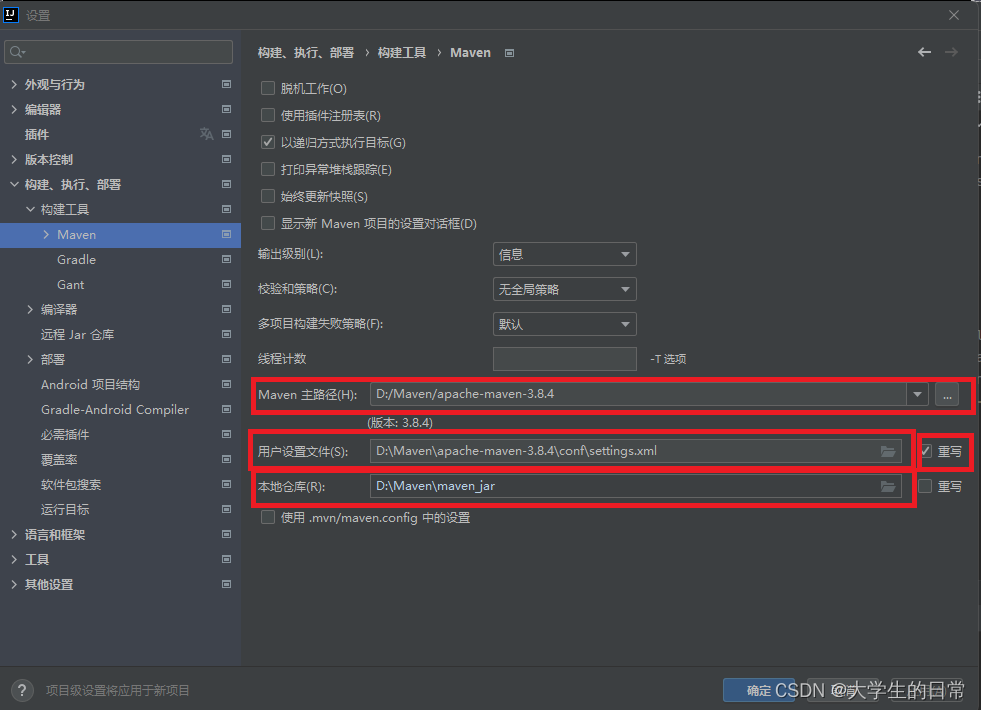
Task: Click the project icon on 外观与行为 row
Action: point(226,84)
